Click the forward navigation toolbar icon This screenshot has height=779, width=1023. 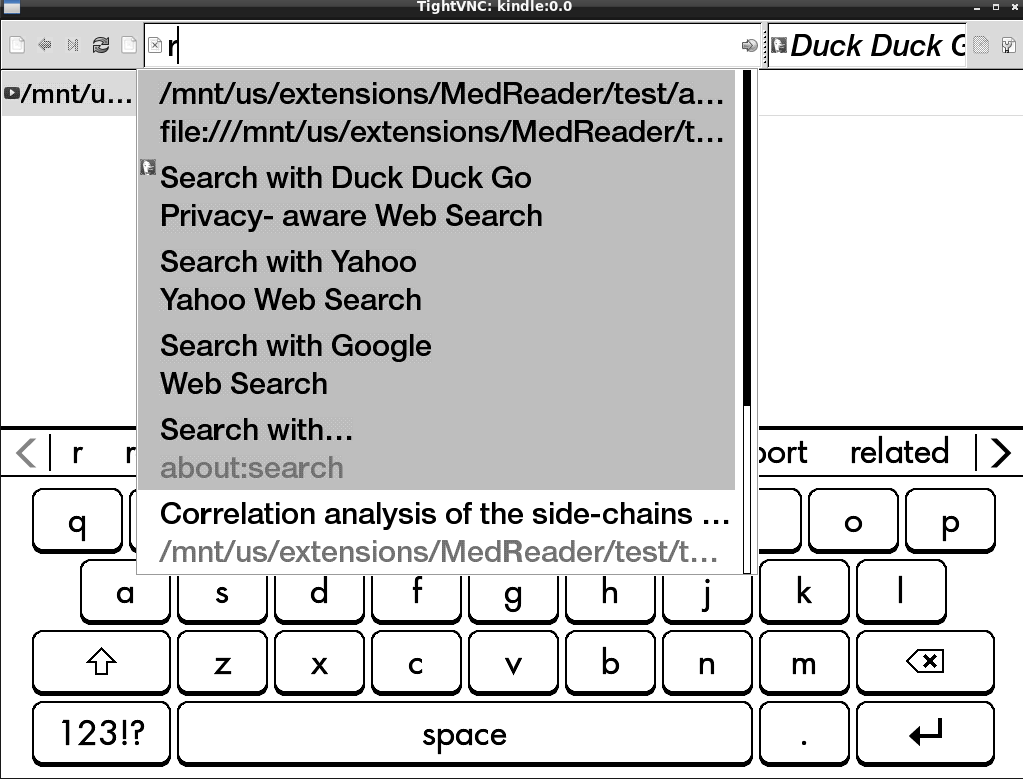pos(72,45)
